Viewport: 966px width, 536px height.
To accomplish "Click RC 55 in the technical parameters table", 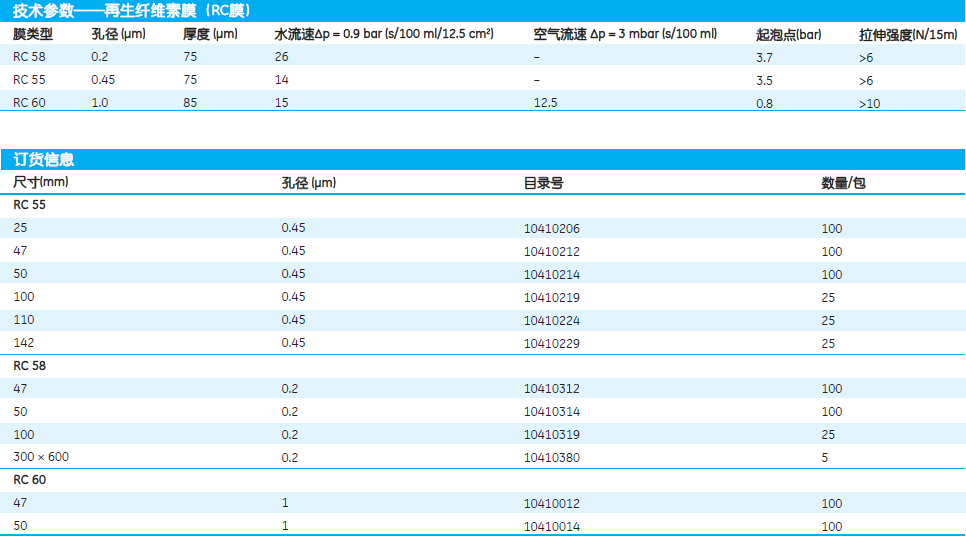I will [29, 79].
